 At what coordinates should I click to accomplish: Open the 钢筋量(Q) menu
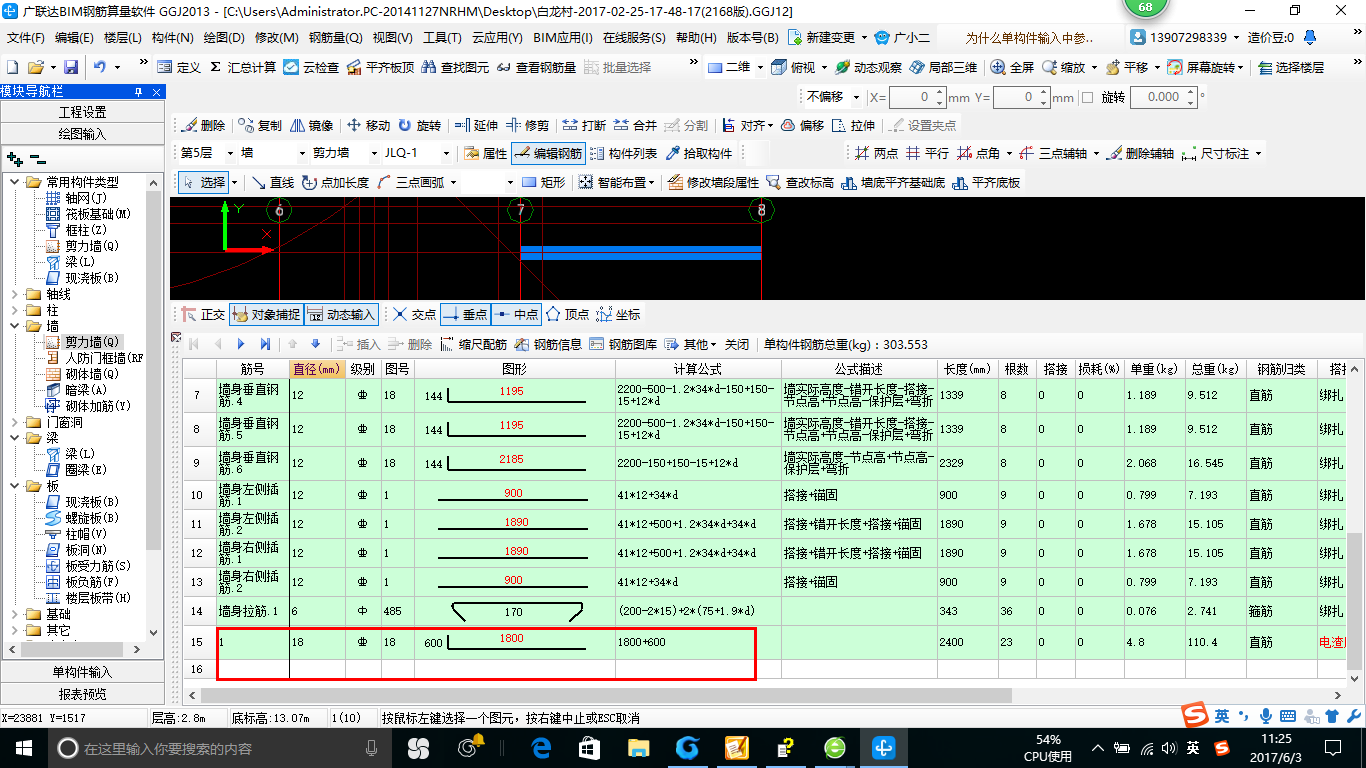click(x=335, y=37)
